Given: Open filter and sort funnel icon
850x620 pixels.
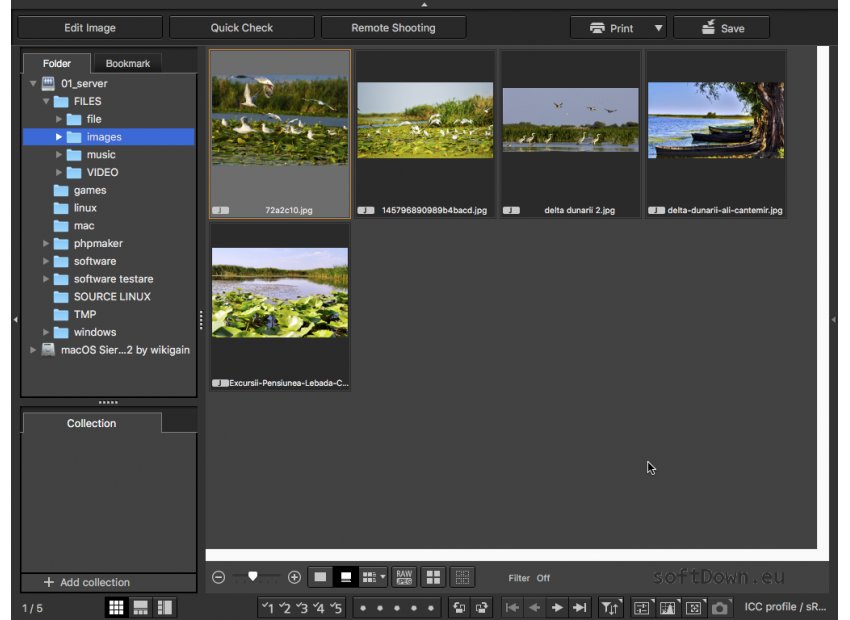Looking at the screenshot, I should (610, 608).
